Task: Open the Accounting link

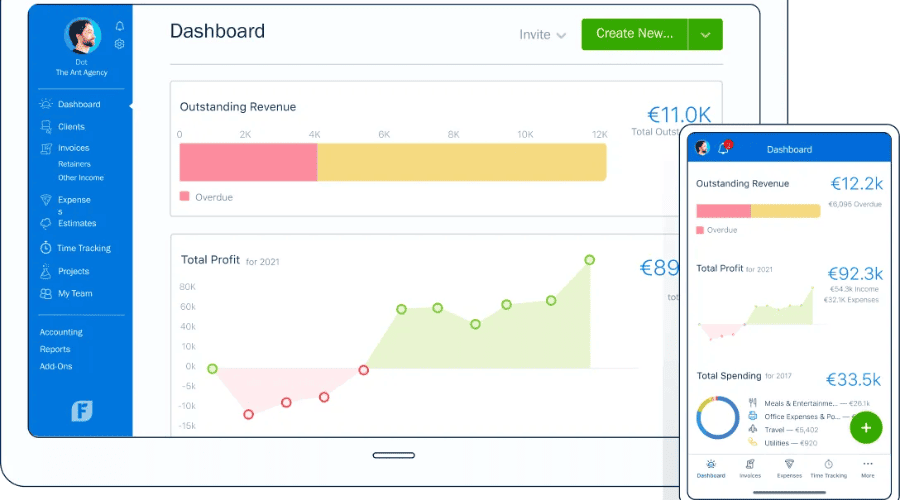Action: [61, 332]
